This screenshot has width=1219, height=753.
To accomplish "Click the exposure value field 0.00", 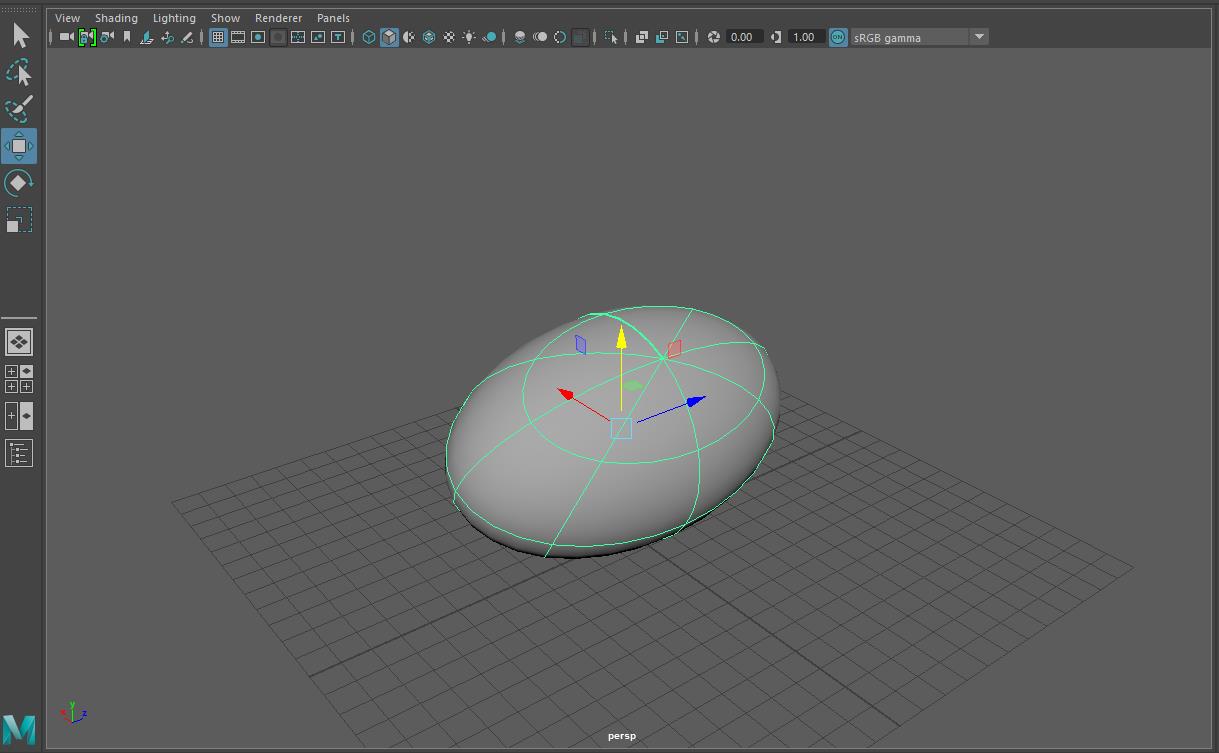I will (x=745, y=37).
